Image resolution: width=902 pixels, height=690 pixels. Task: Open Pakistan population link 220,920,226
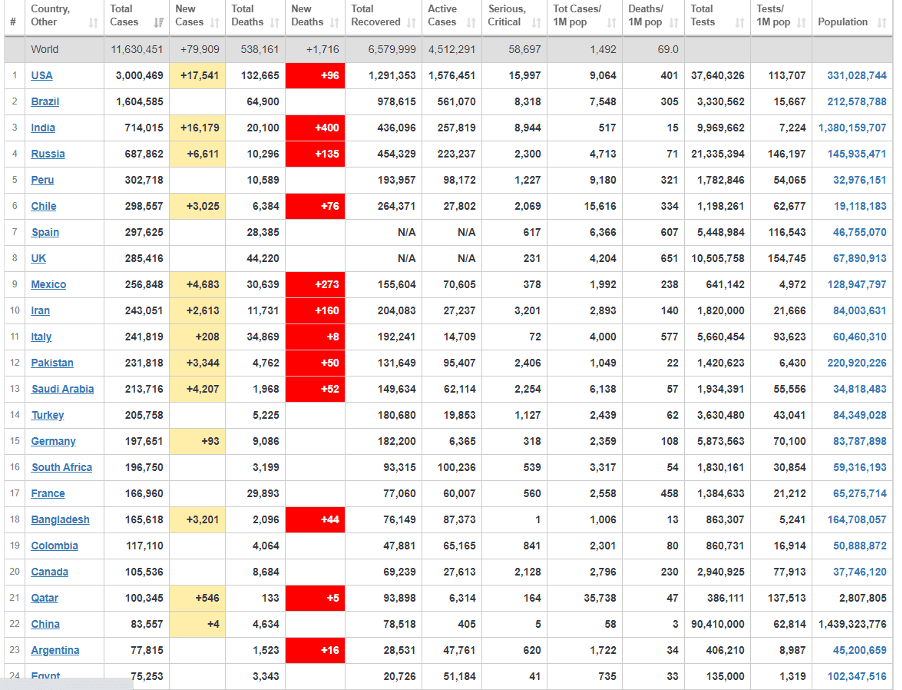tap(857, 363)
